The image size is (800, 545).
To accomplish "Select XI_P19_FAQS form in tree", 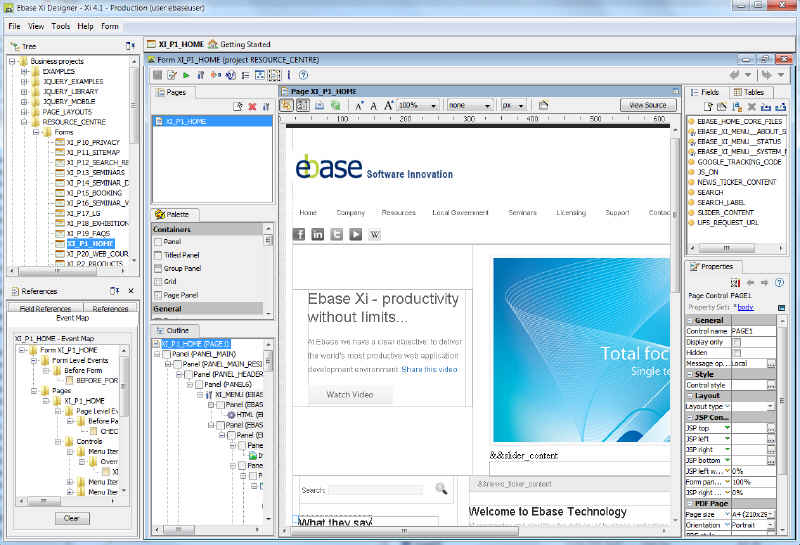I will pyautogui.click(x=88, y=234).
